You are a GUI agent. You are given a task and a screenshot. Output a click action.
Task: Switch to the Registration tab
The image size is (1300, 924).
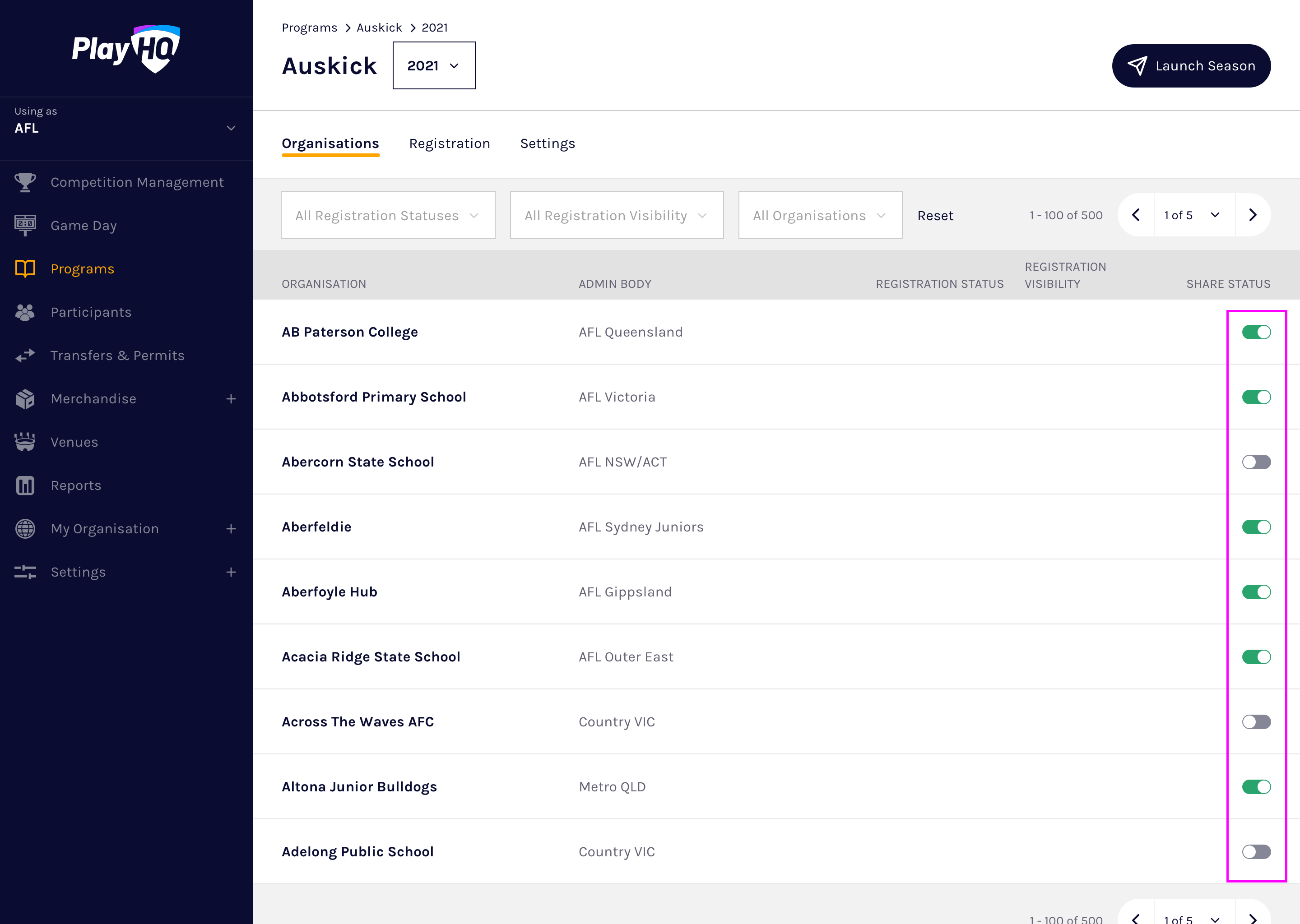point(450,144)
